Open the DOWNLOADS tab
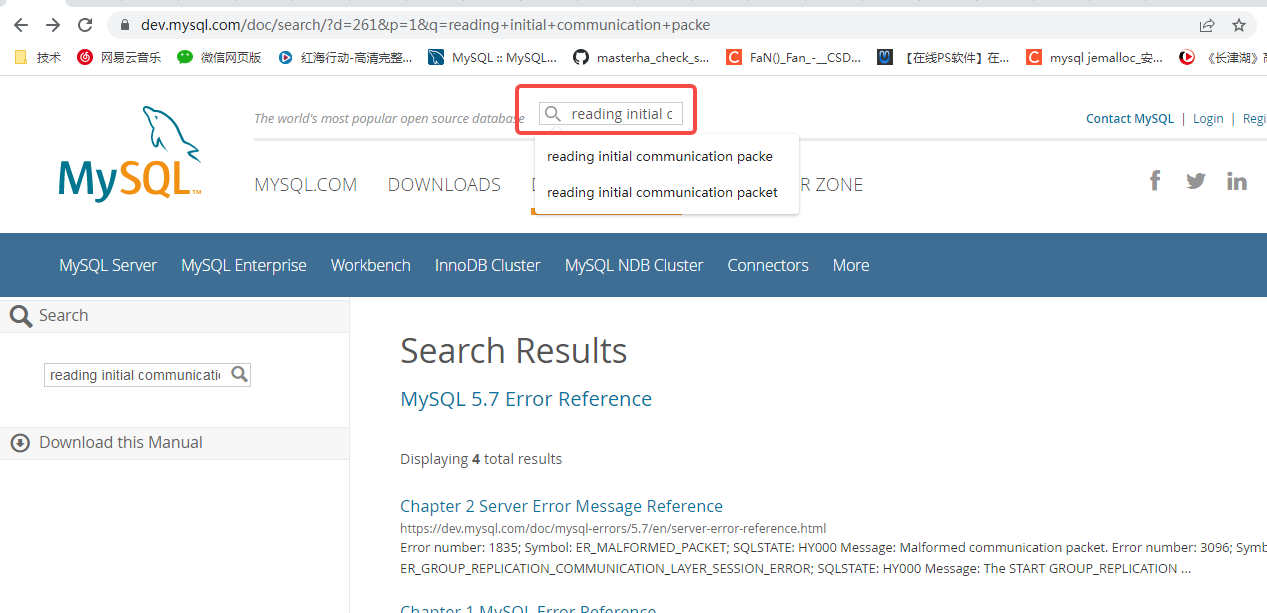 pyautogui.click(x=444, y=185)
